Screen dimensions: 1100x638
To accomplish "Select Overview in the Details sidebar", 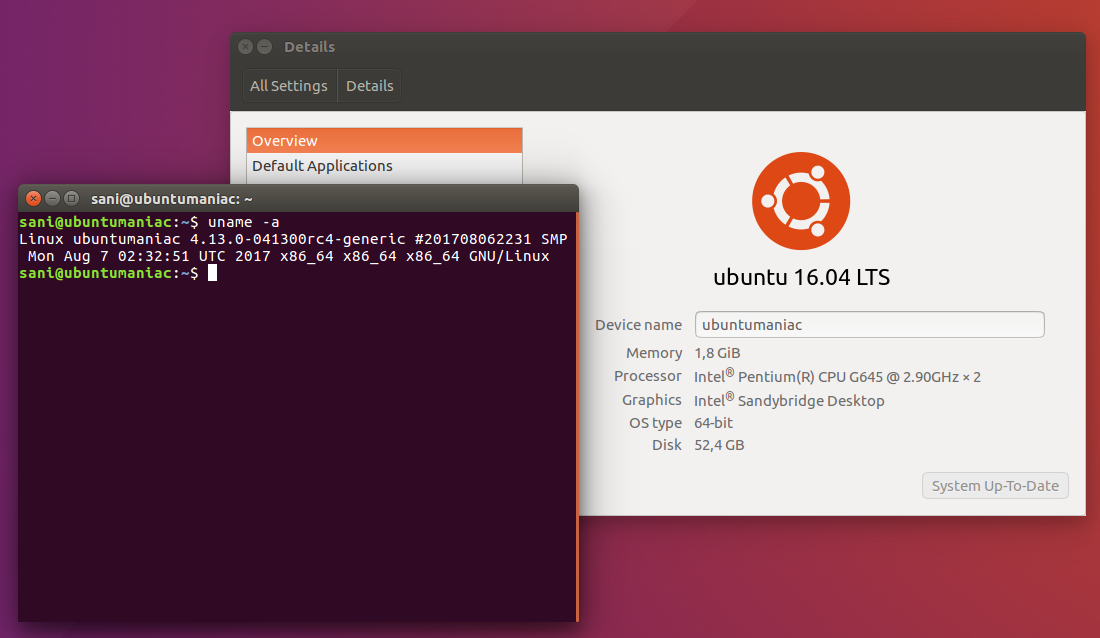I will coord(384,140).
